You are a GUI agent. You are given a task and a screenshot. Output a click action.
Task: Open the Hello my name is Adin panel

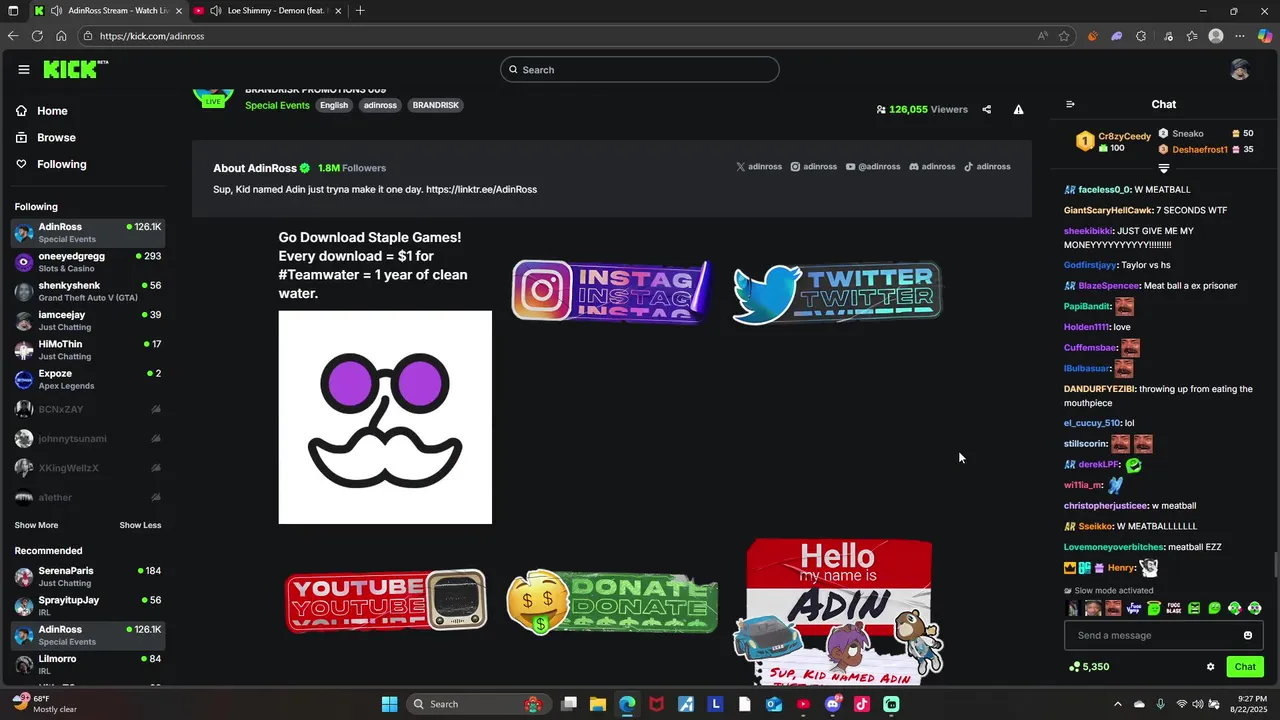838,612
